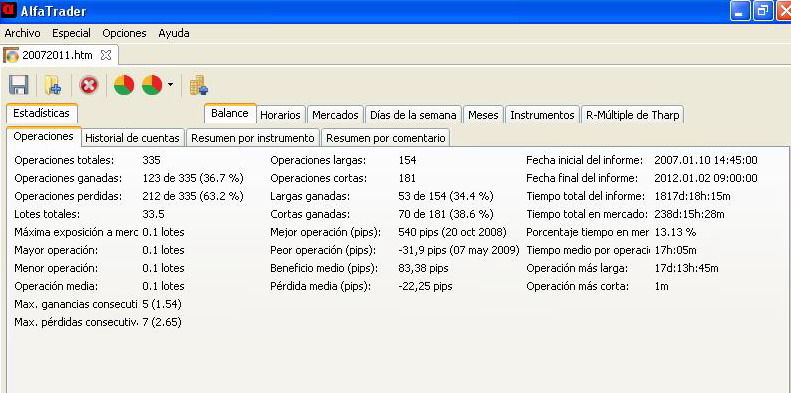The width and height of the screenshot is (791, 393).
Task: Click the market time value 238d:15h:28m
Action: [x=690, y=214]
